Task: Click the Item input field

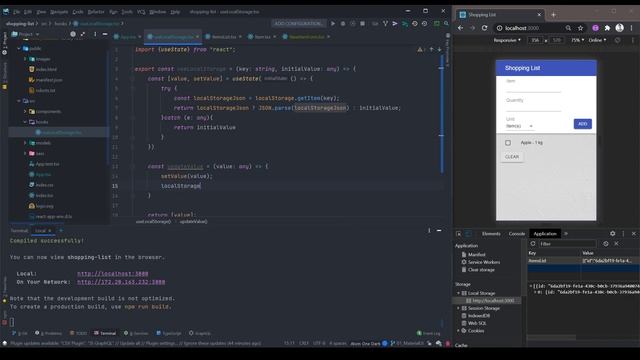Action: click(x=533, y=87)
